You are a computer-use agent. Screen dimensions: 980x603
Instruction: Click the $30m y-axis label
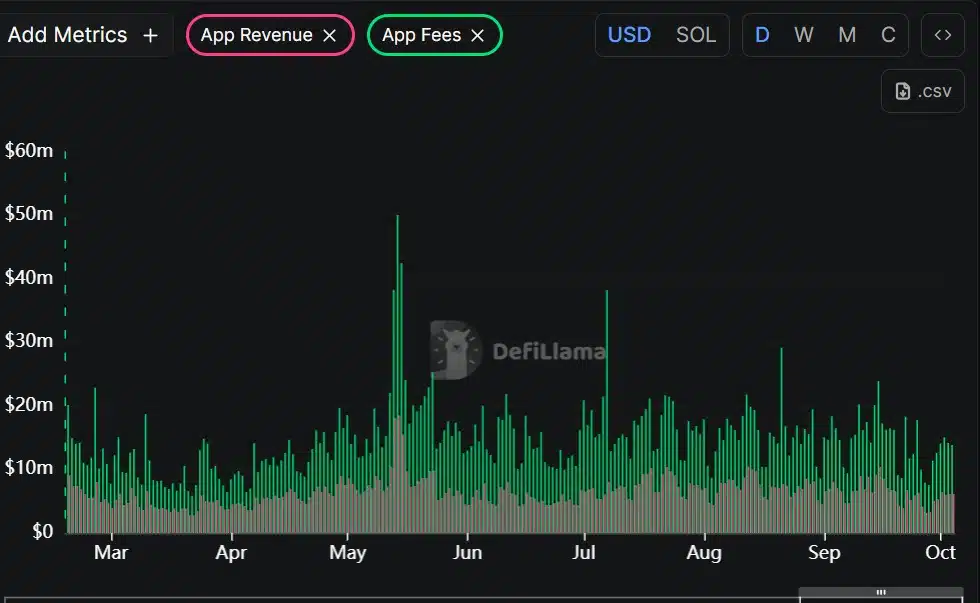click(x=29, y=341)
